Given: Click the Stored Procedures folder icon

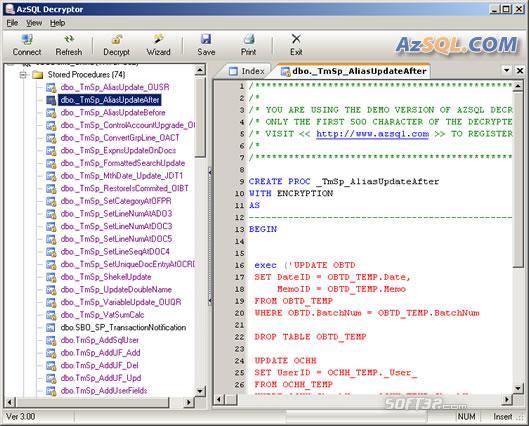Looking at the screenshot, I should [x=37, y=75].
